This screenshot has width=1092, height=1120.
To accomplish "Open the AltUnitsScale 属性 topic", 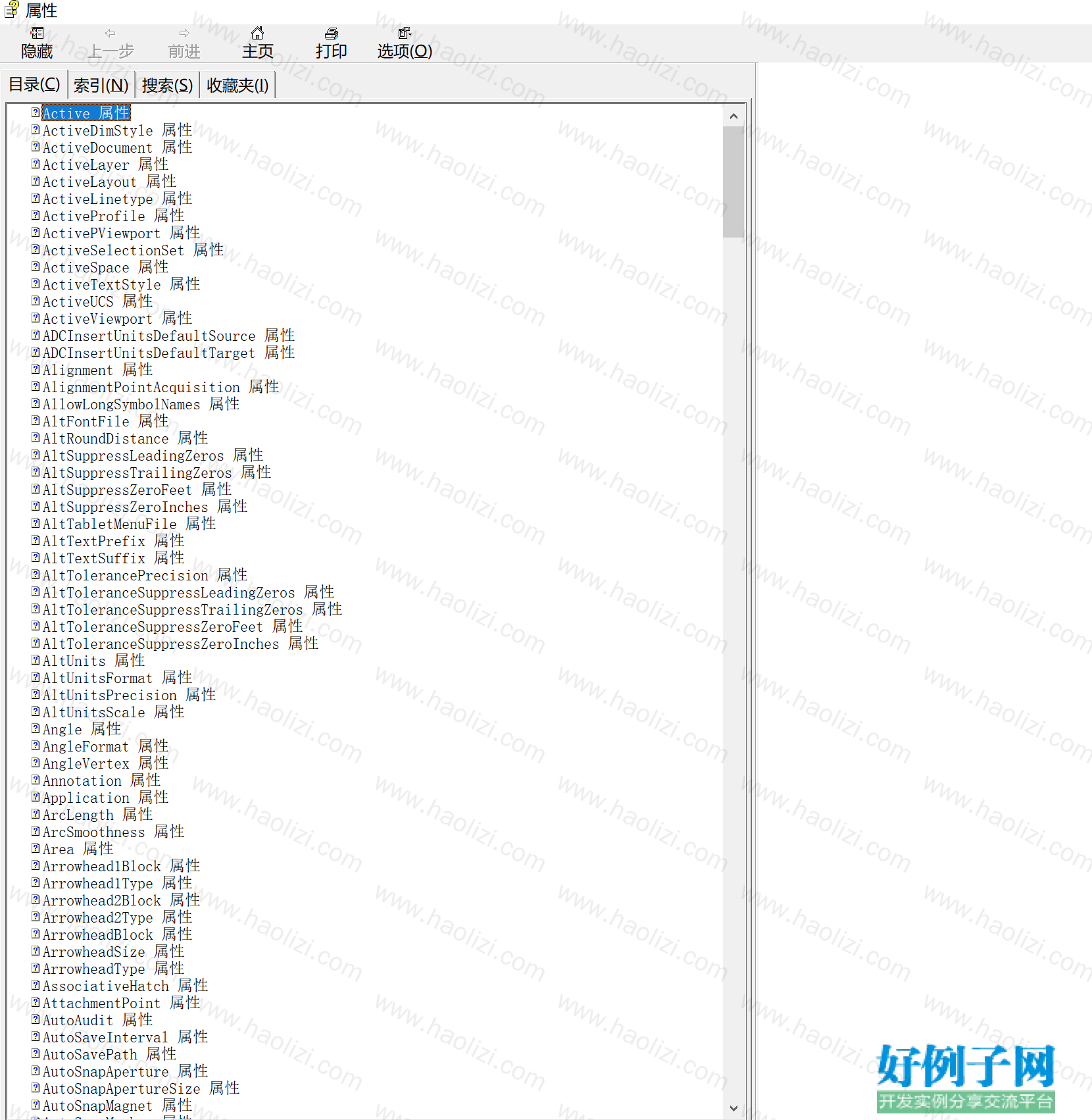I will [x=113, y=712].
